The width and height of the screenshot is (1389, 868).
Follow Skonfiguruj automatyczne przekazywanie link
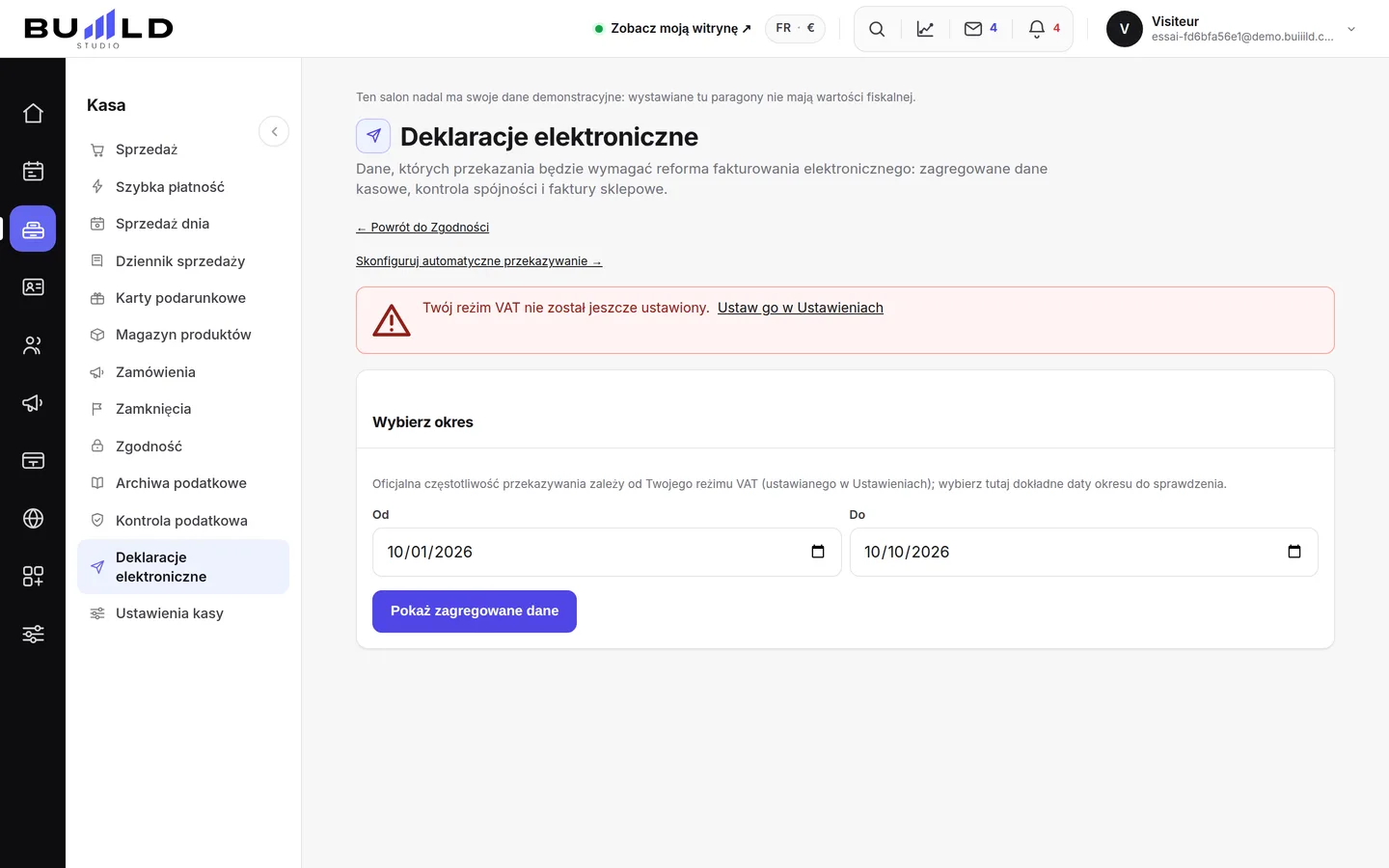pyautogui.click(x=478, y=261)
